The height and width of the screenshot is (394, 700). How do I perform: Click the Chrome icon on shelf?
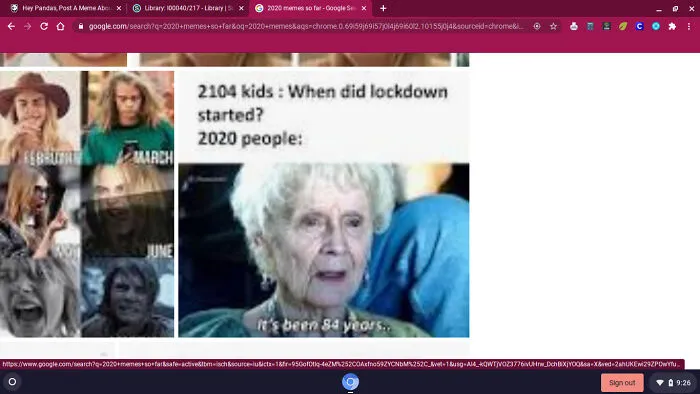pos(350,382)
